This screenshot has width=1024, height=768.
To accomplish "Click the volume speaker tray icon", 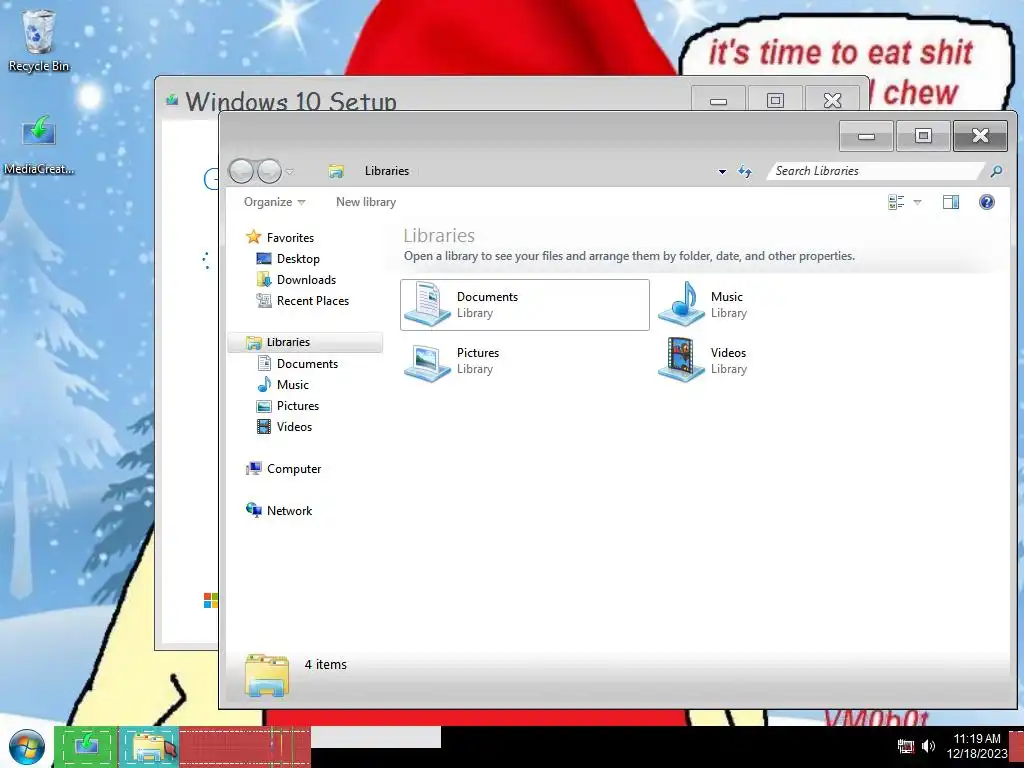I will pyautogui.click(x=928, y=745).
